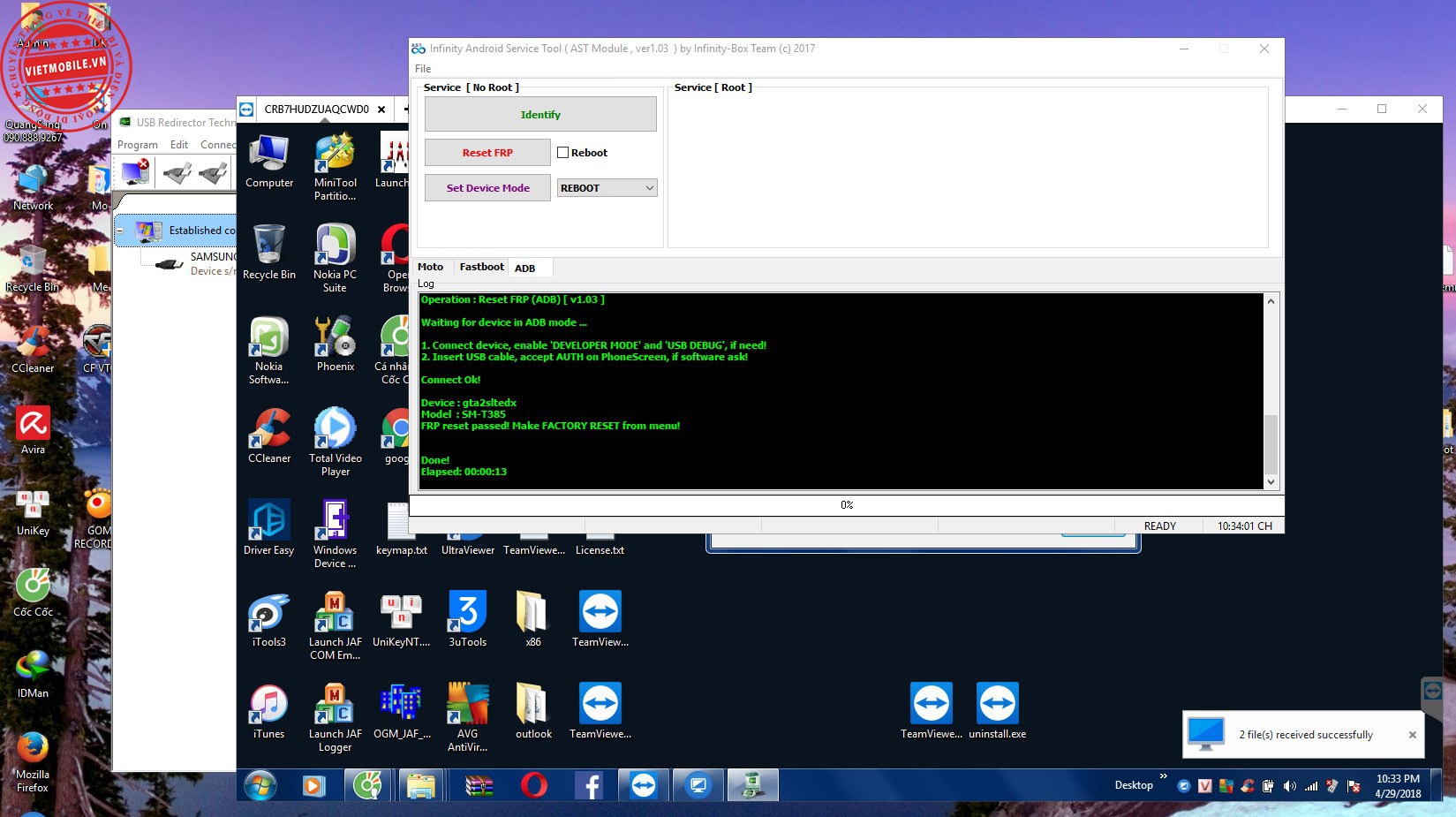Open Phoenix shortcut
The width and height of the screenshot is (1456, 817).
coord(336,344)
